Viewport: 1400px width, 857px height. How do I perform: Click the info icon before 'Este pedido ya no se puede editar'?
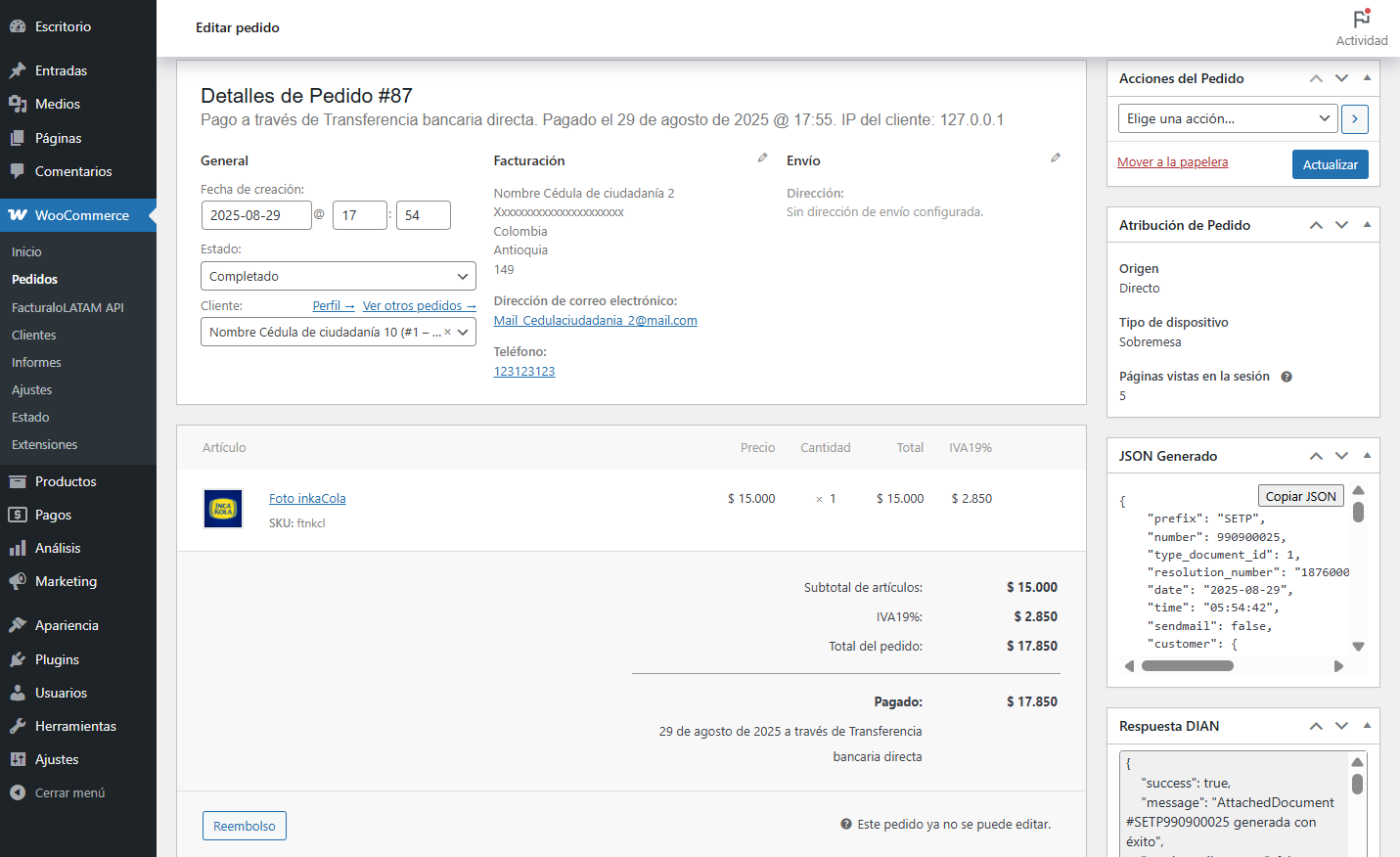(846, 824)
